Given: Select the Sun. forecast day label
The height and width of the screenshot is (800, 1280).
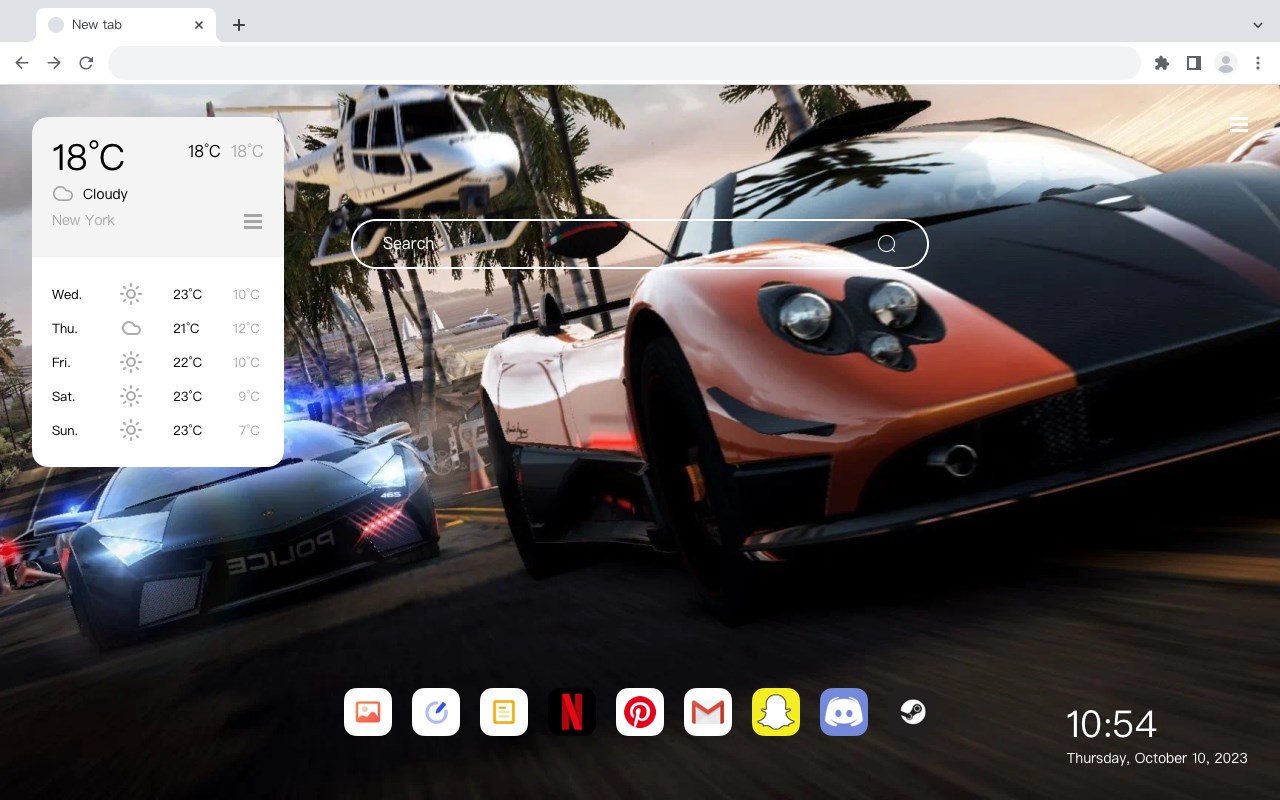Looking at the screenshot, I should pyautogui.click(x=65, y=430).
